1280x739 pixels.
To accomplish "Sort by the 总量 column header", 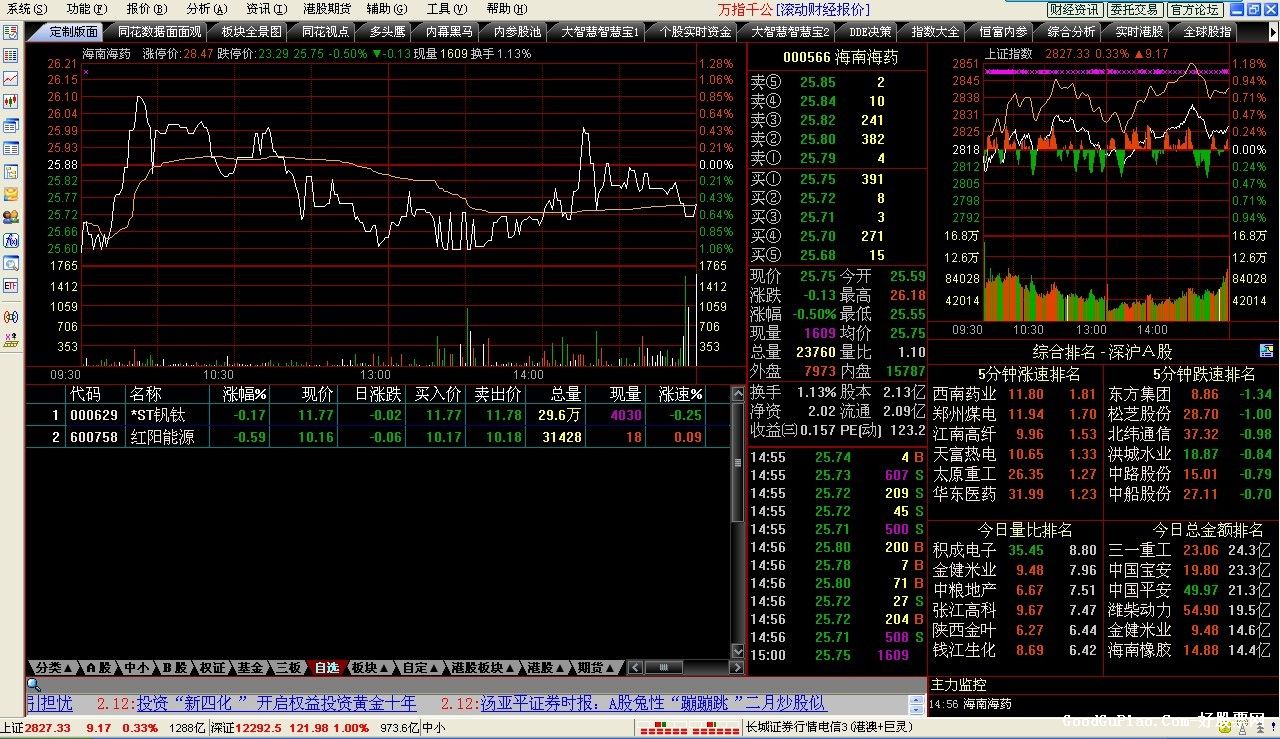I will [565, 394].
